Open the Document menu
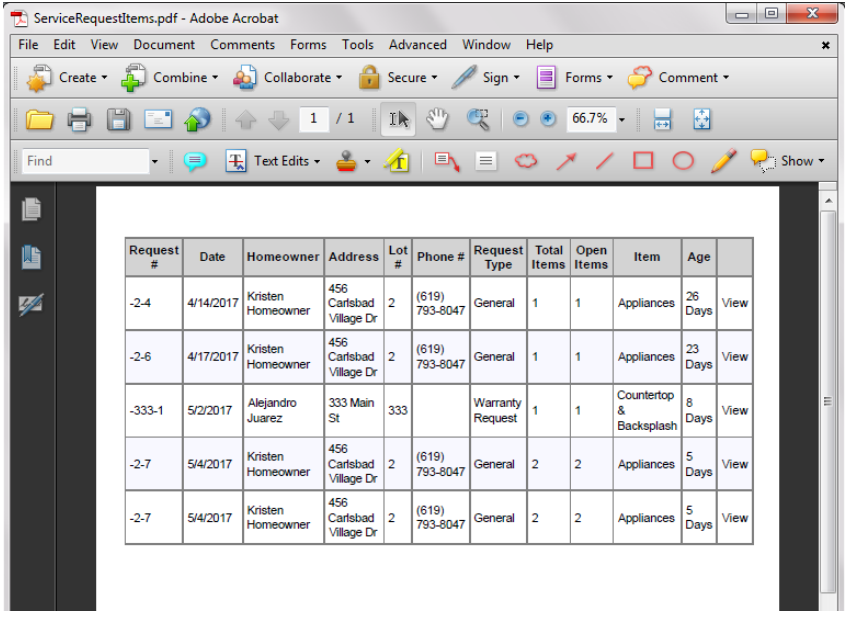 (x=164, y=45)
